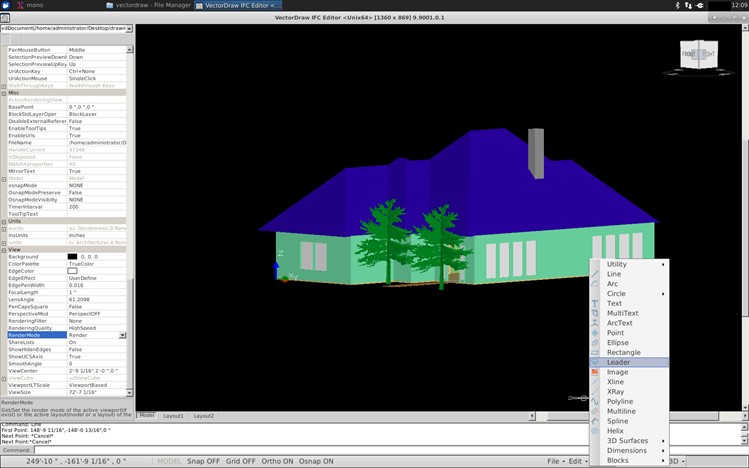The image size is (749, 468).
Task: Open the Circle submenu
Action: click(629, 294)
